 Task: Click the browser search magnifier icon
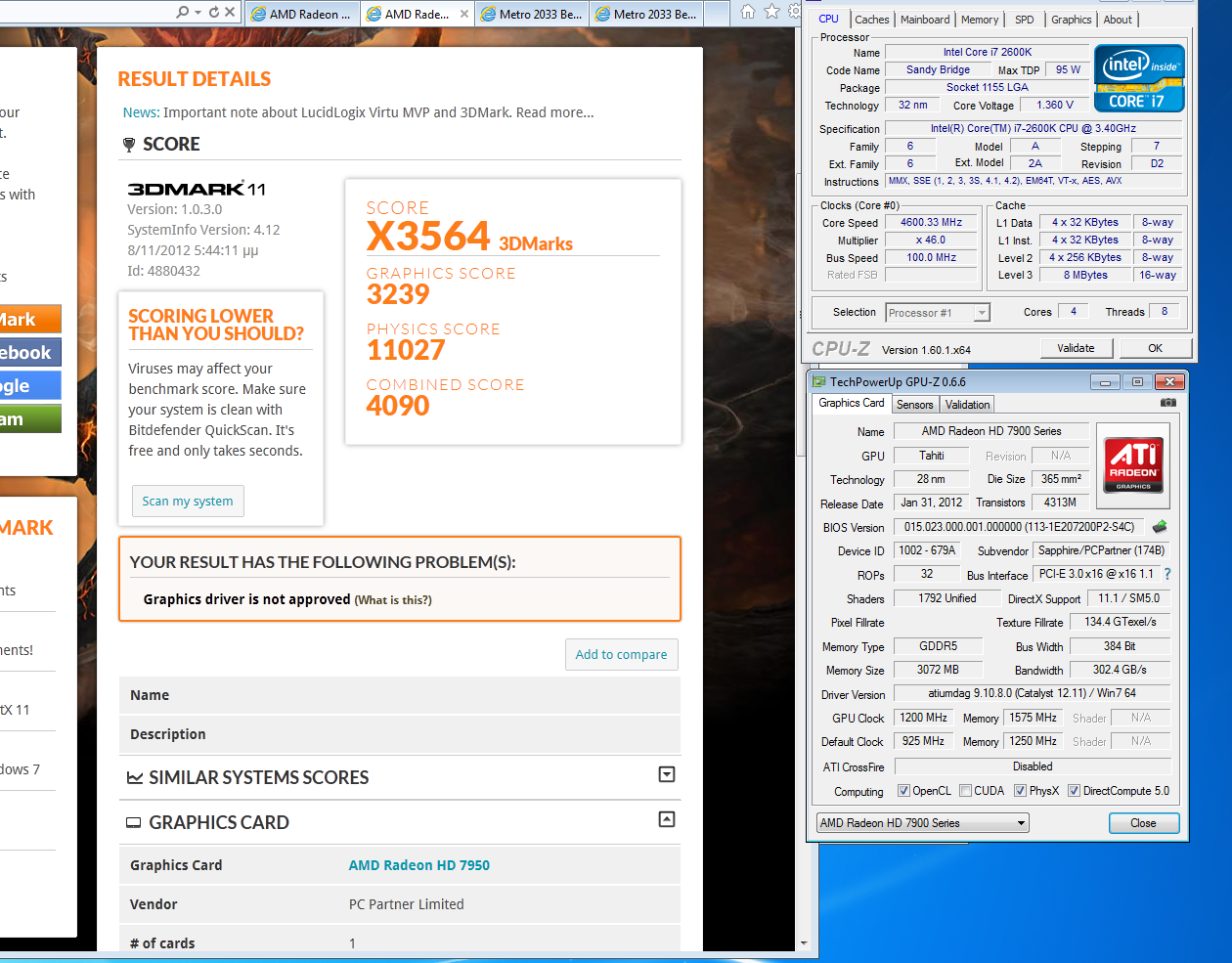(183, 12)
